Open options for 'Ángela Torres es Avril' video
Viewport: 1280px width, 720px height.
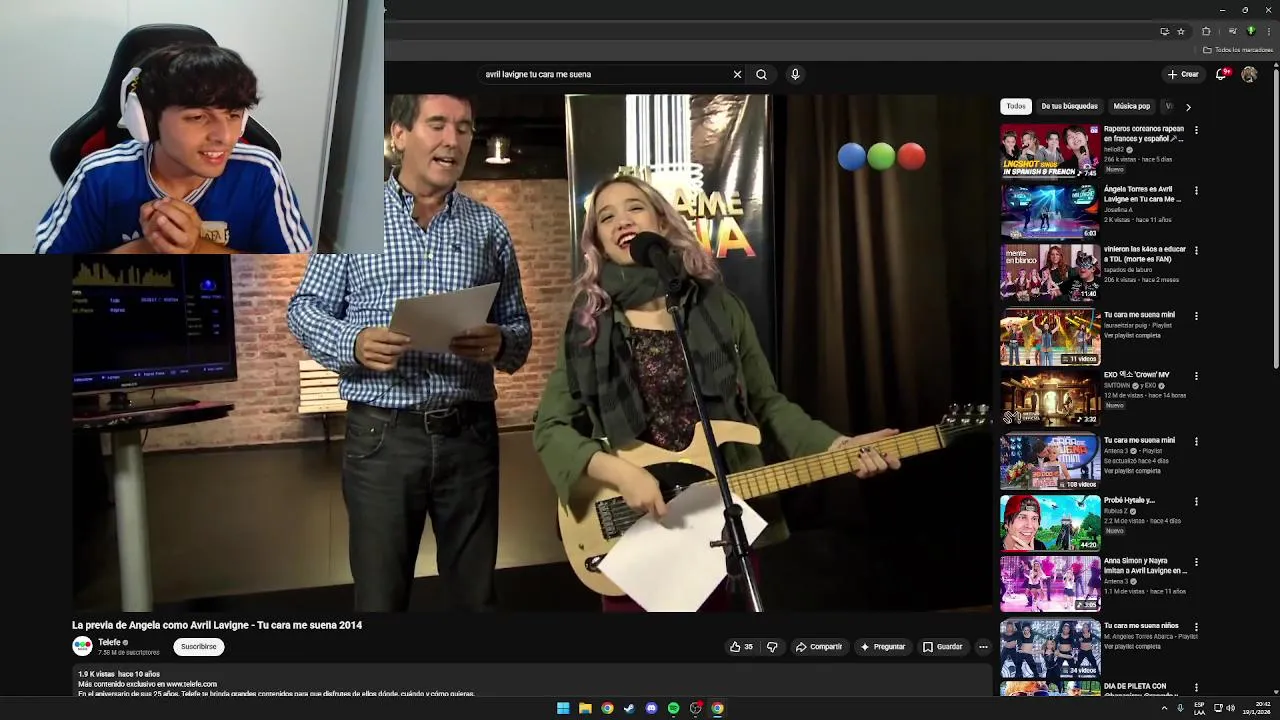1196,190
